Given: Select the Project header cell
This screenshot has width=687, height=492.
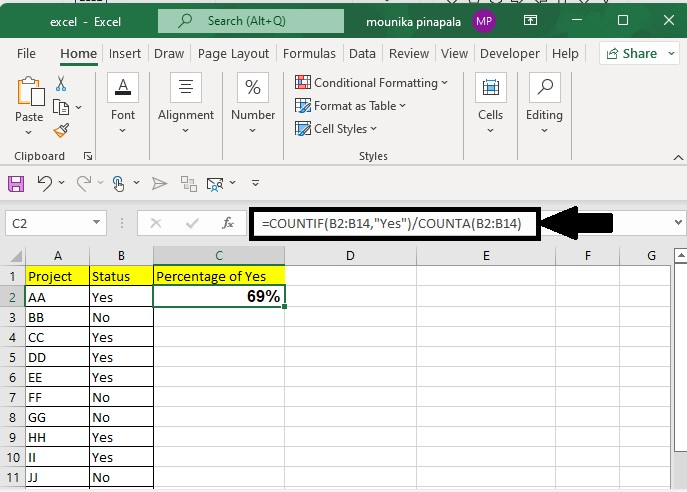Looking at the screenshot, I should (x=57, y=276).
